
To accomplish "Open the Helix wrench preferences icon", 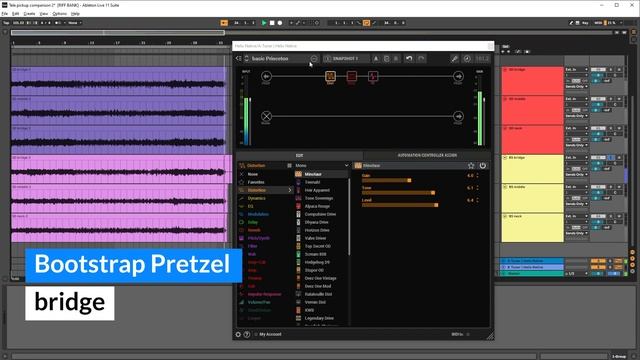I will (x=454, y=59).
